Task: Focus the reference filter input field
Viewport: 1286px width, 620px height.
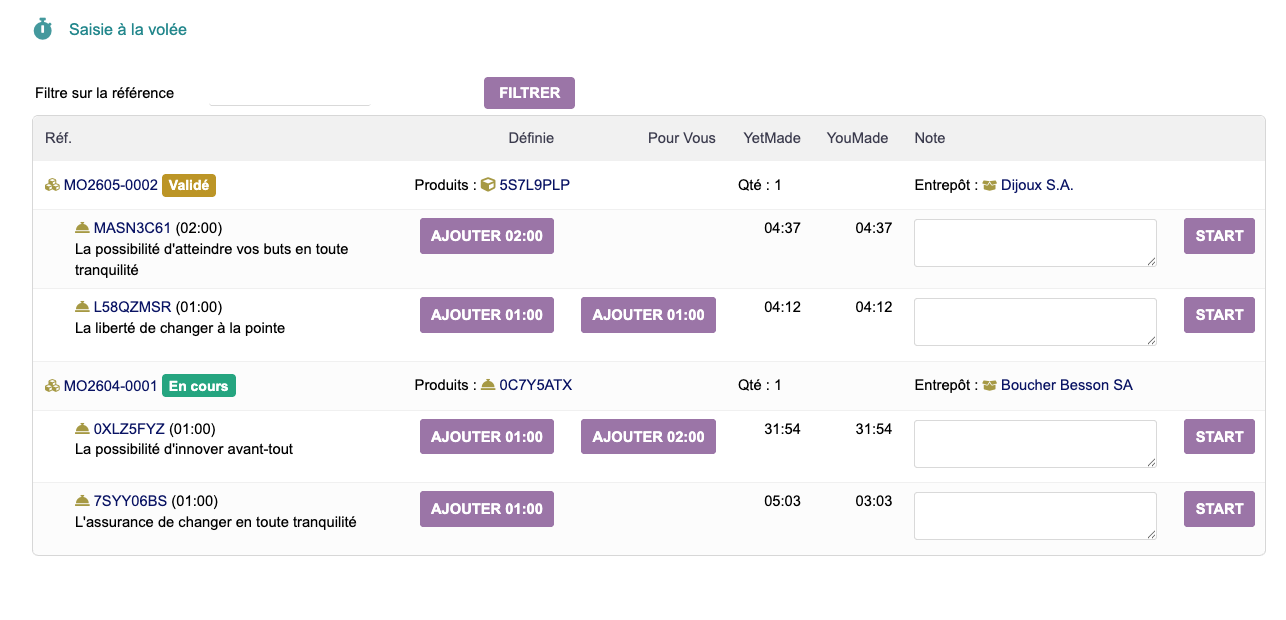Action: click(x=290, y=93)
